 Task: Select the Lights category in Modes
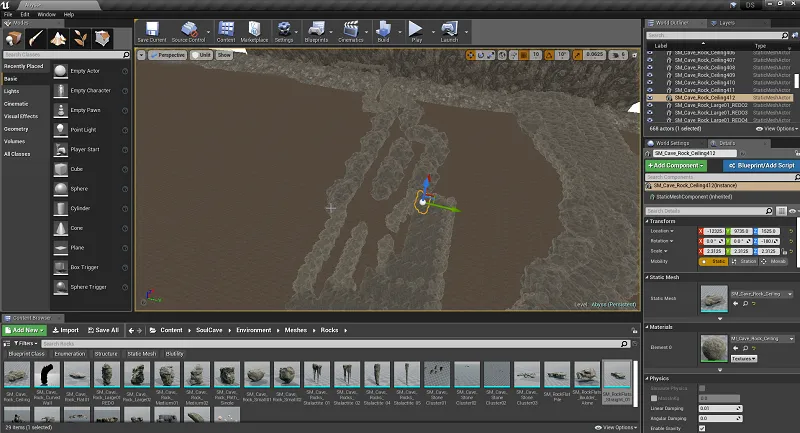(12, 91)
